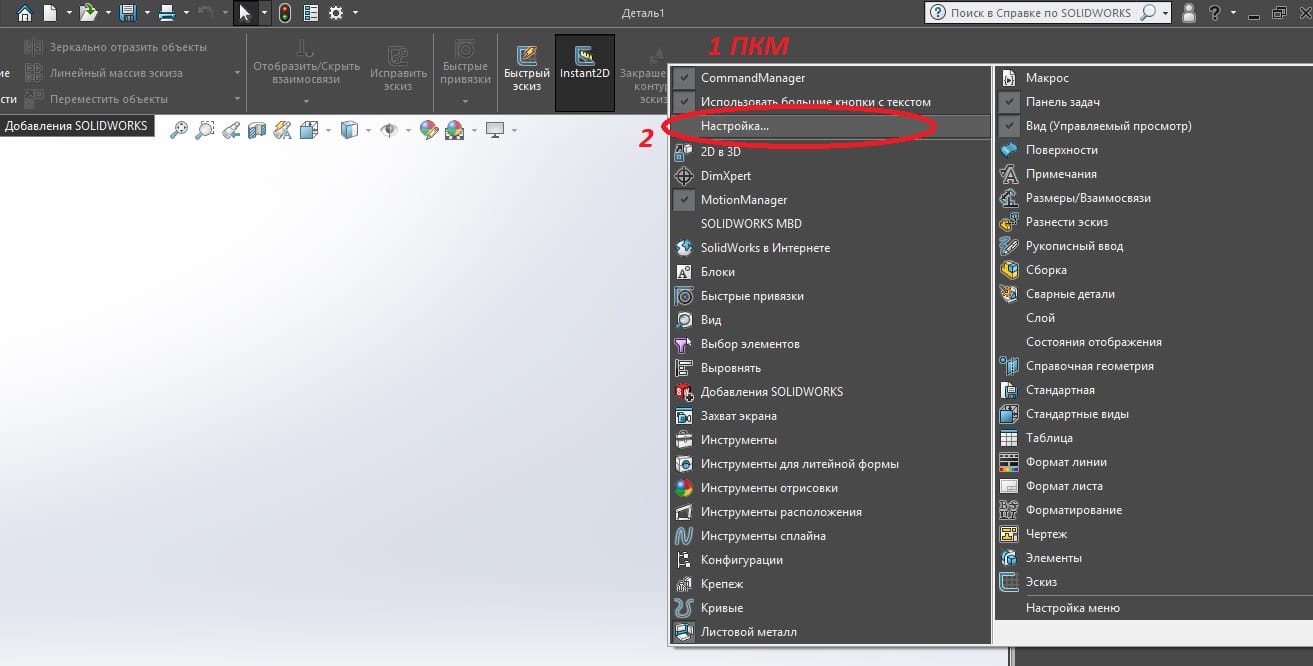
Task: Click the Rebuild traffic light icon
Action: click(285, 13)
